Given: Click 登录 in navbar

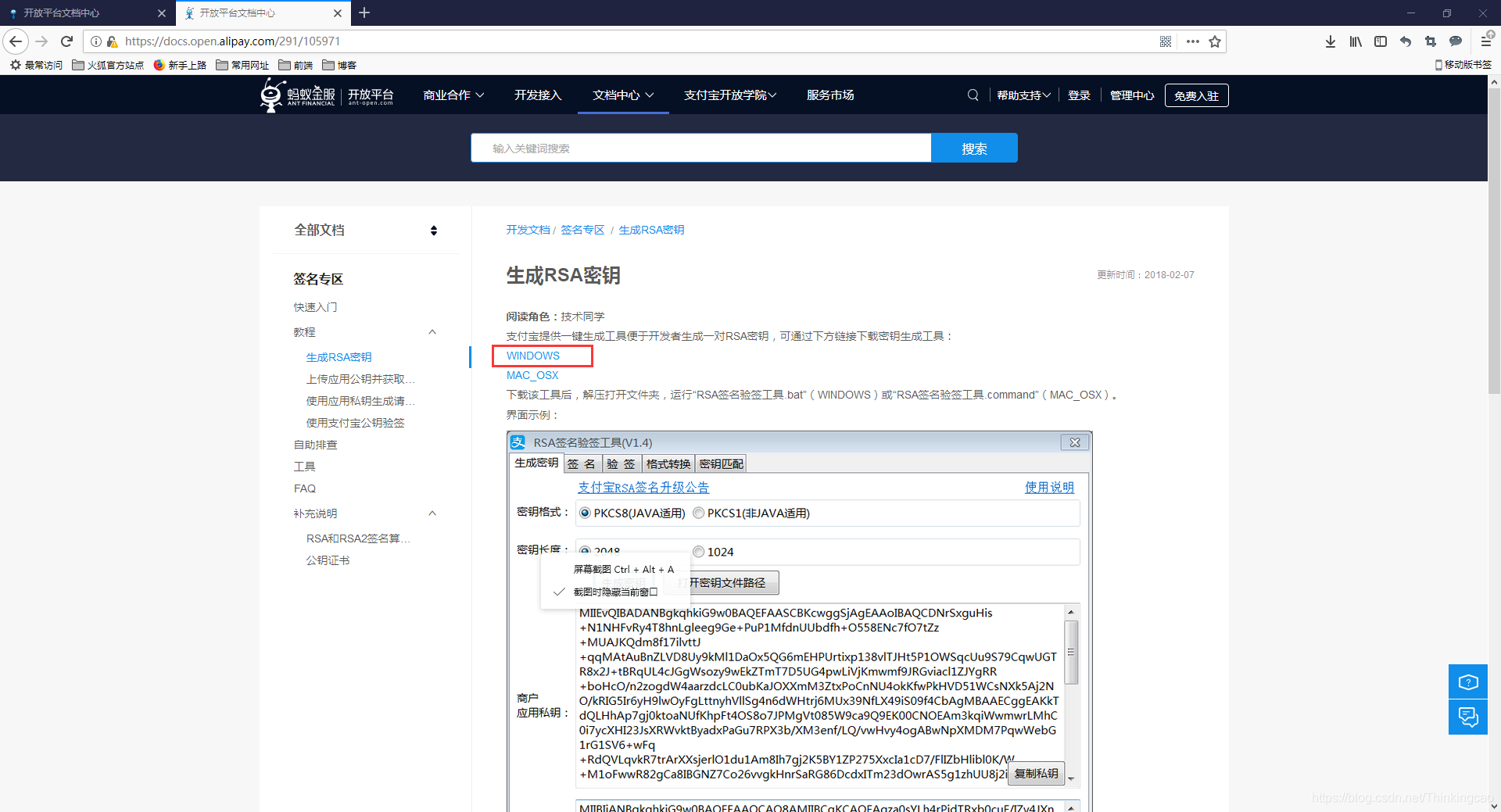Looking at the screenshot, I should coord(1079,95).
